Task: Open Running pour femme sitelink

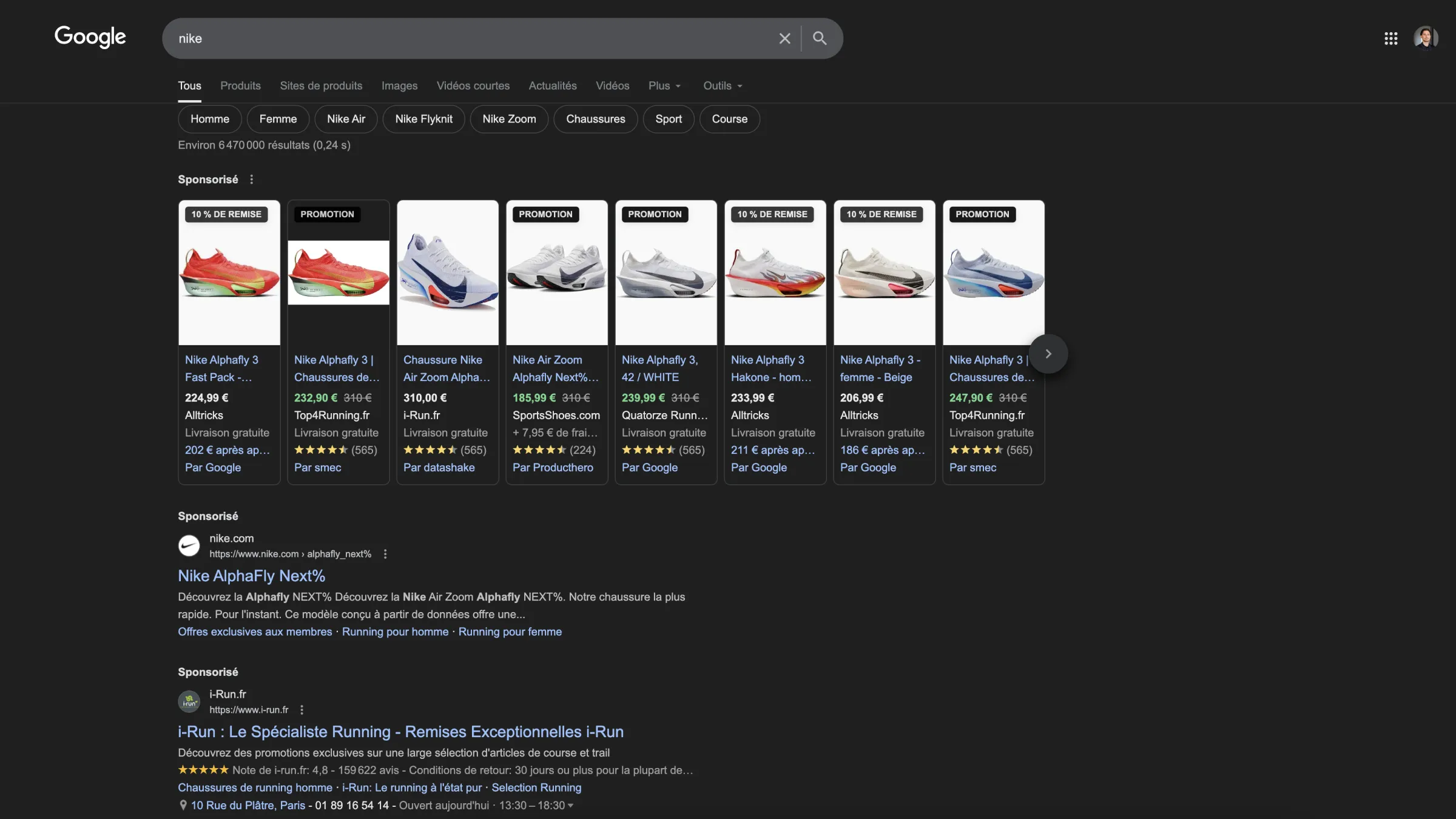Action: pyautogui.click(x=510, y=632)
